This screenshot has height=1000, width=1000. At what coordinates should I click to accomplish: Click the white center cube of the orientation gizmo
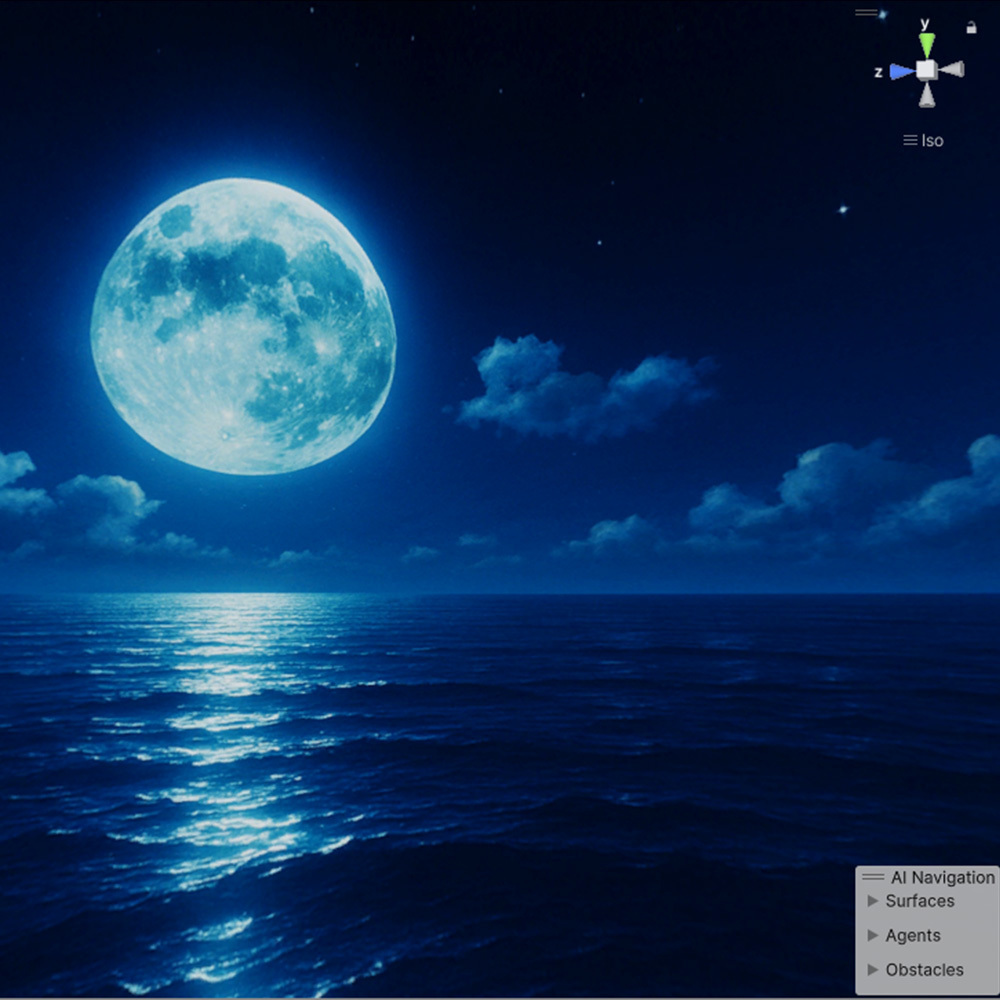click(926, 70)
